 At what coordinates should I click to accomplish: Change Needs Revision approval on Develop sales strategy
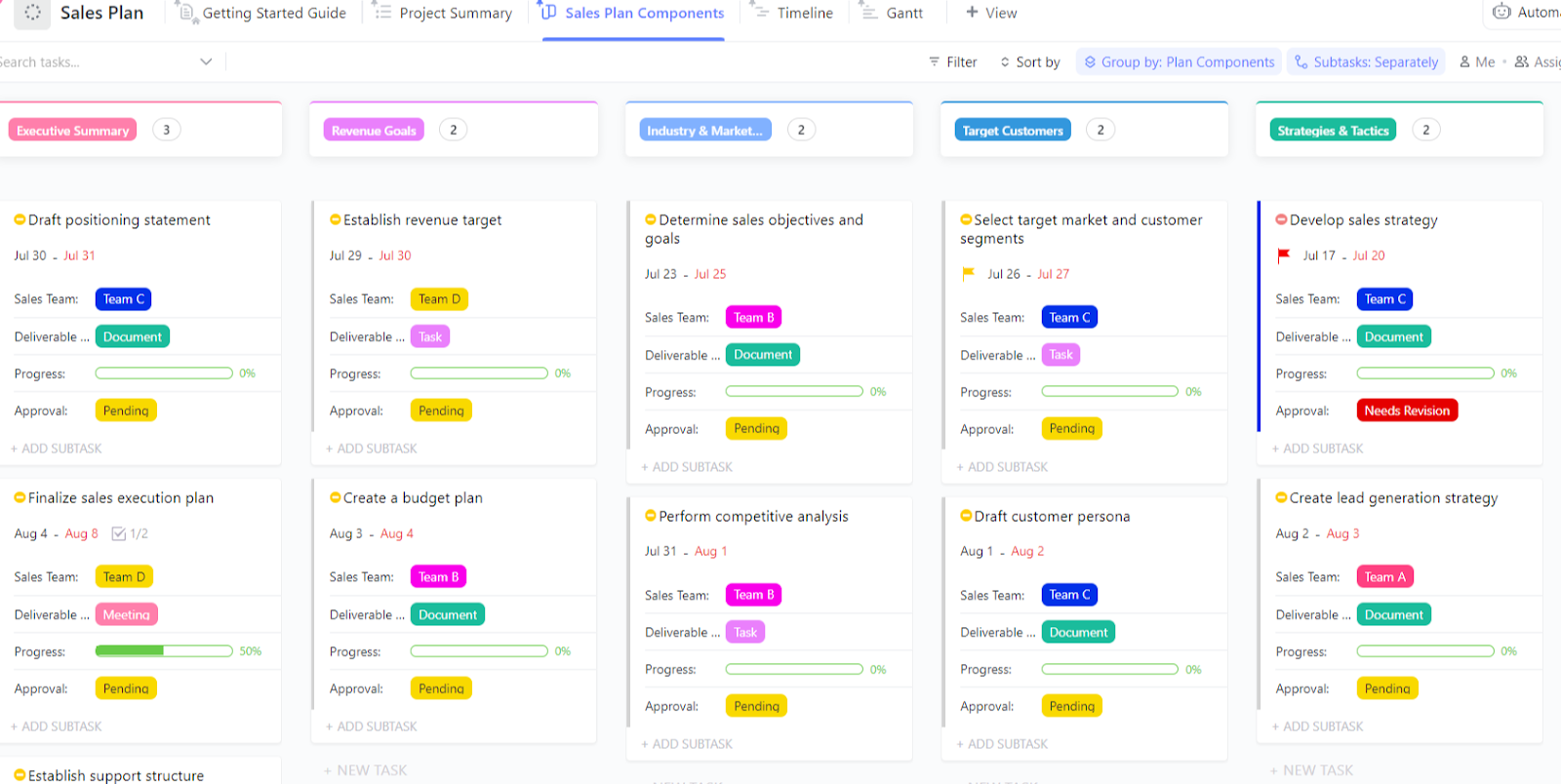pyautogui.click(x=1407, y=411)
